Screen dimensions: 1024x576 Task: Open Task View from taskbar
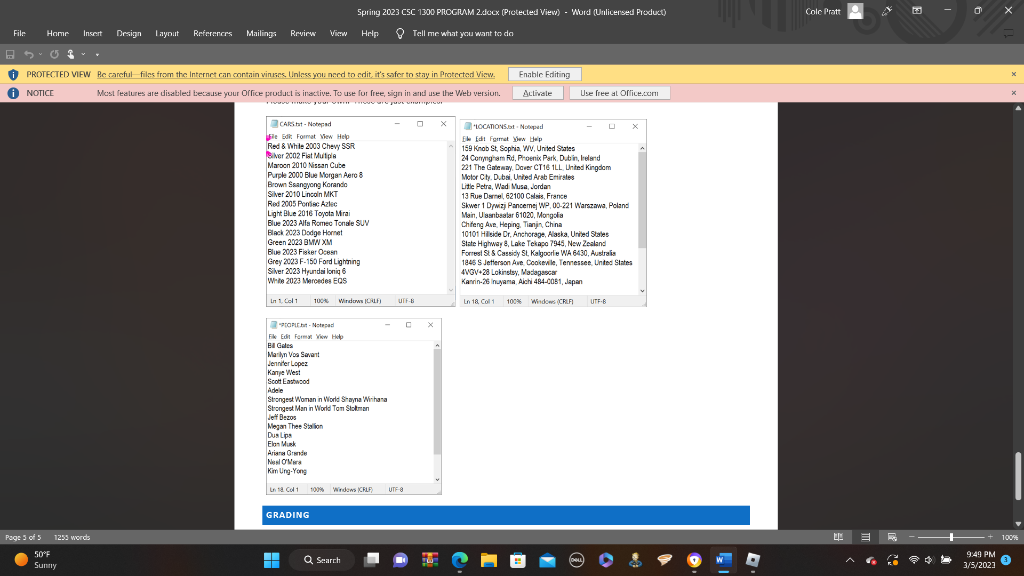372,560
